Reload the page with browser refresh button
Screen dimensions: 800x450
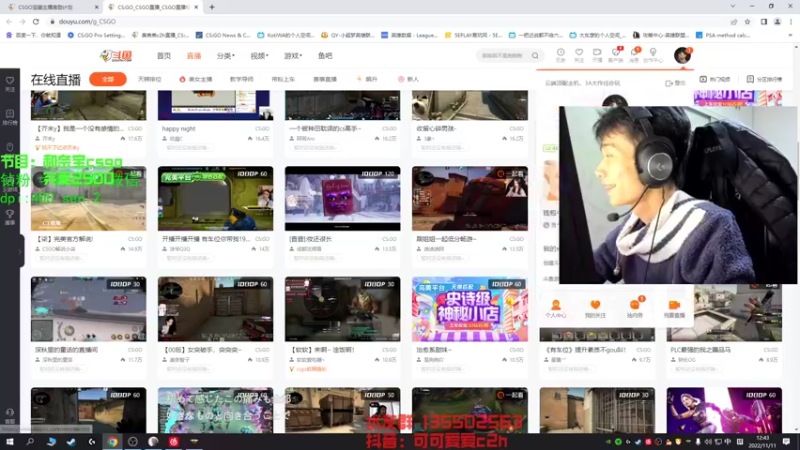tap(36, 21)
